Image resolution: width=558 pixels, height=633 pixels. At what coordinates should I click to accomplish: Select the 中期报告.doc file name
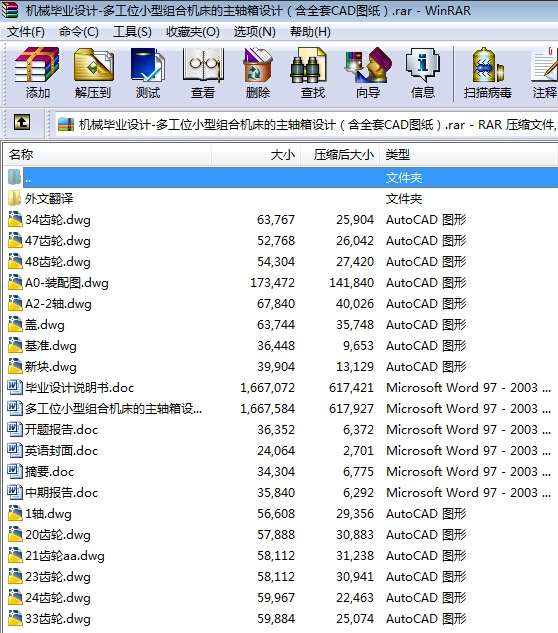click(61, 493)
